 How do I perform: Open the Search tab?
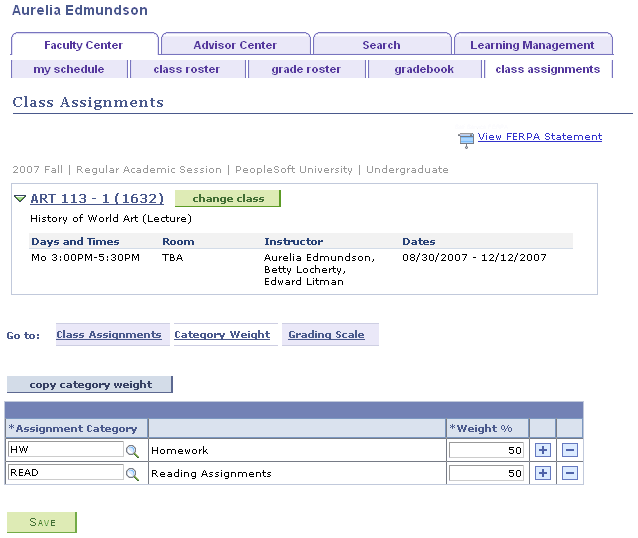coord(382,45)
